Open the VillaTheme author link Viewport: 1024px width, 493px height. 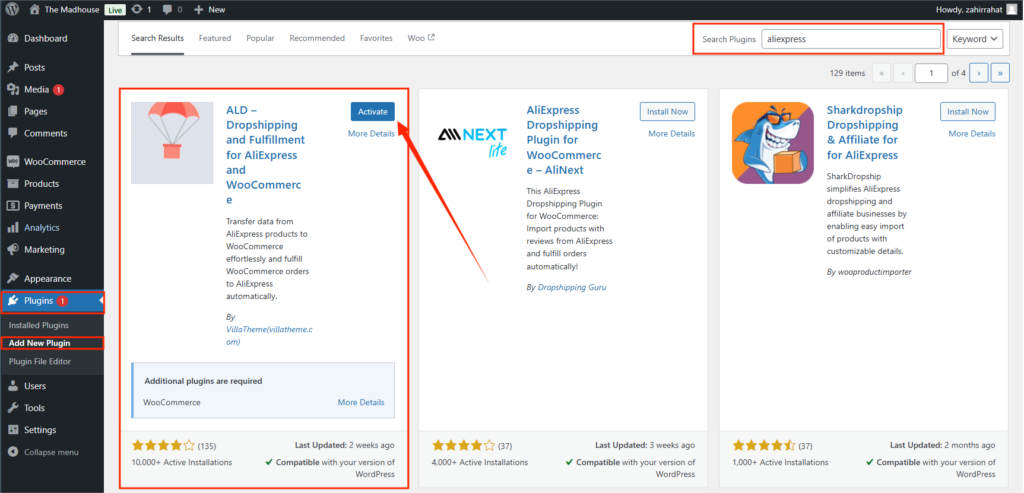(x=269, y=336)
